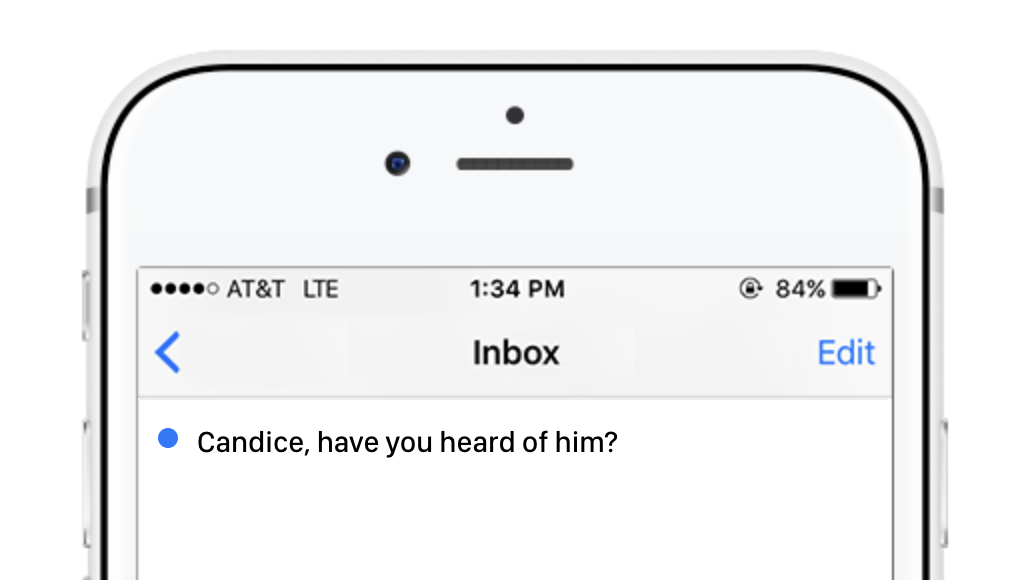
Task: Click the rotation lock icon
Action: point(750,290)
